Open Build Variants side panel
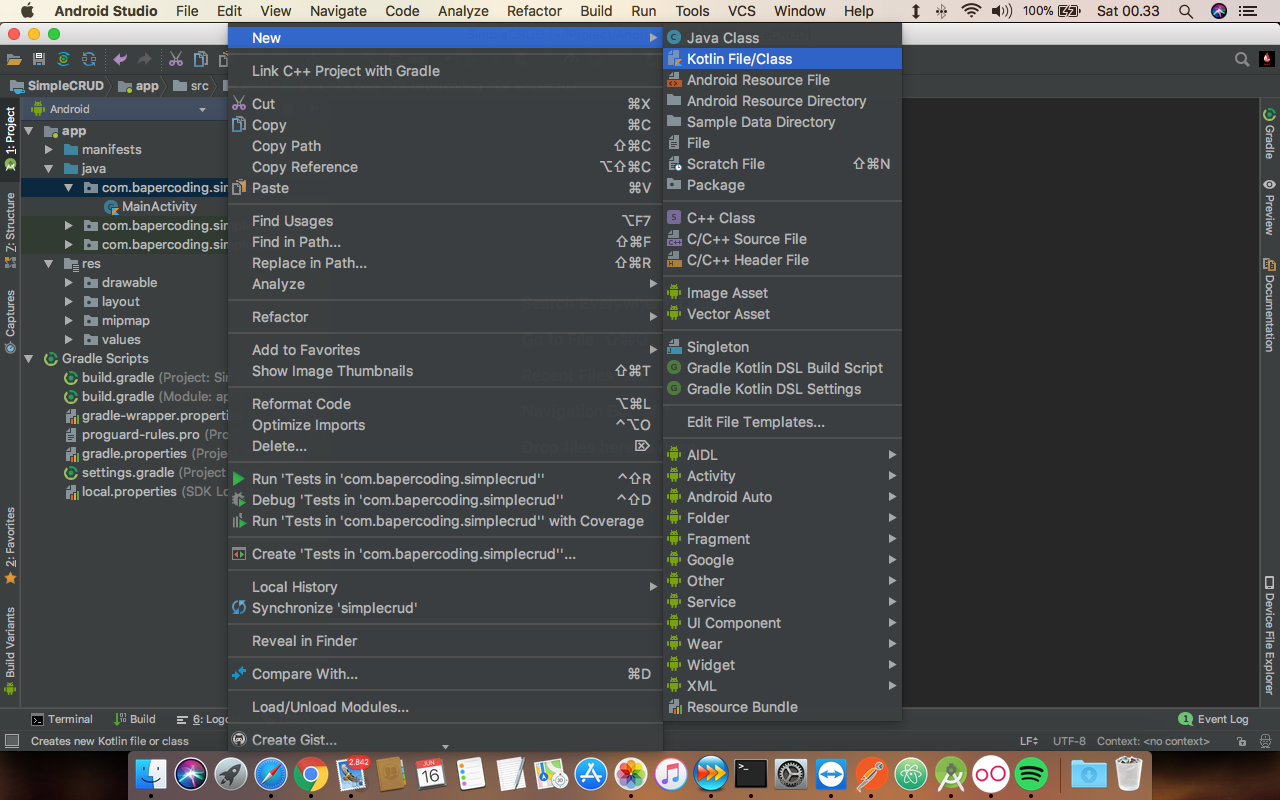Viewport: 1280px width, 800px height. tap(10, 650)
